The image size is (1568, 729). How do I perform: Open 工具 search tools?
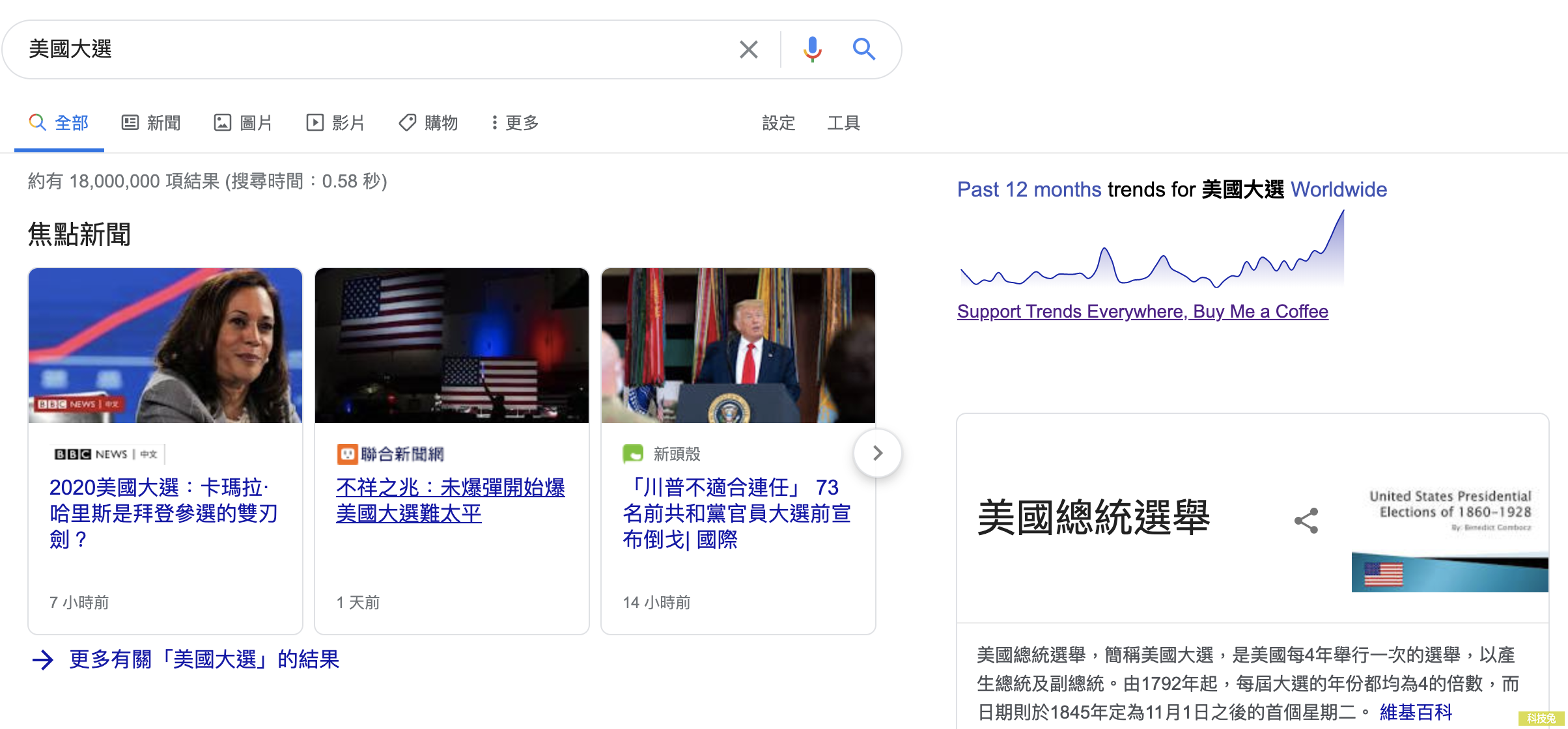pyautogui.click(x=844, y=123)
